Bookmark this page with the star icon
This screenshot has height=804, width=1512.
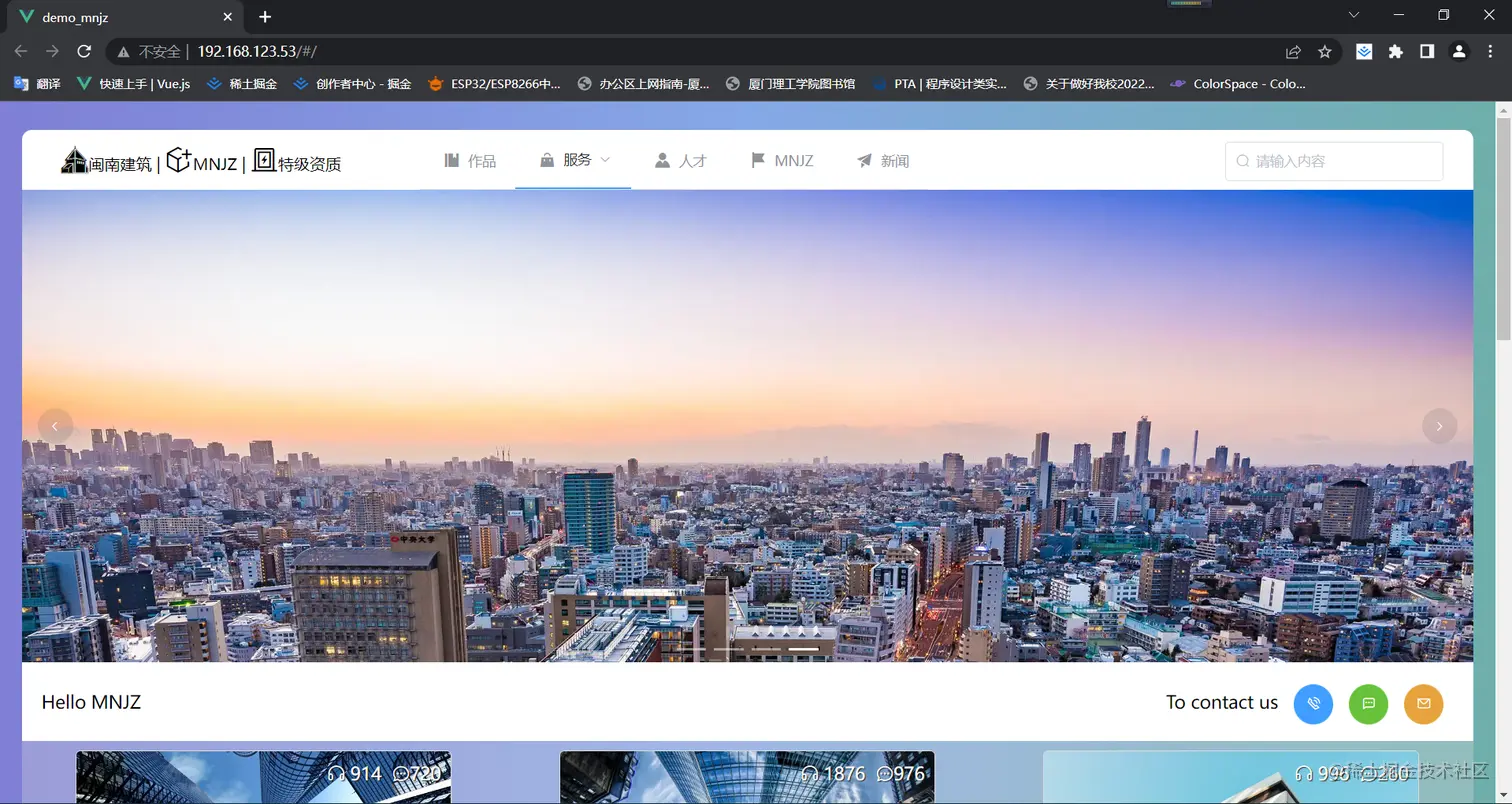(x=1325, y=51)
